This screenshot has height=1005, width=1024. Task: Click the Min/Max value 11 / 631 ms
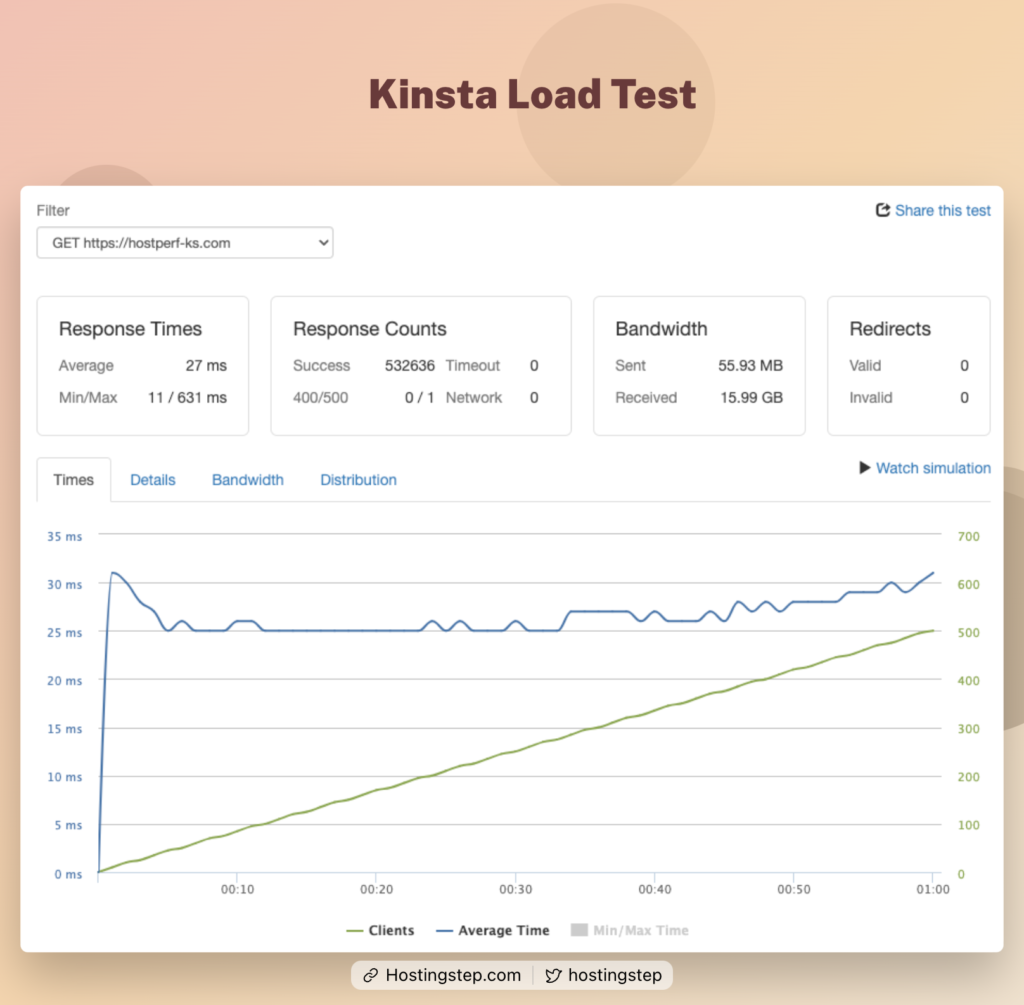[187, 398]
